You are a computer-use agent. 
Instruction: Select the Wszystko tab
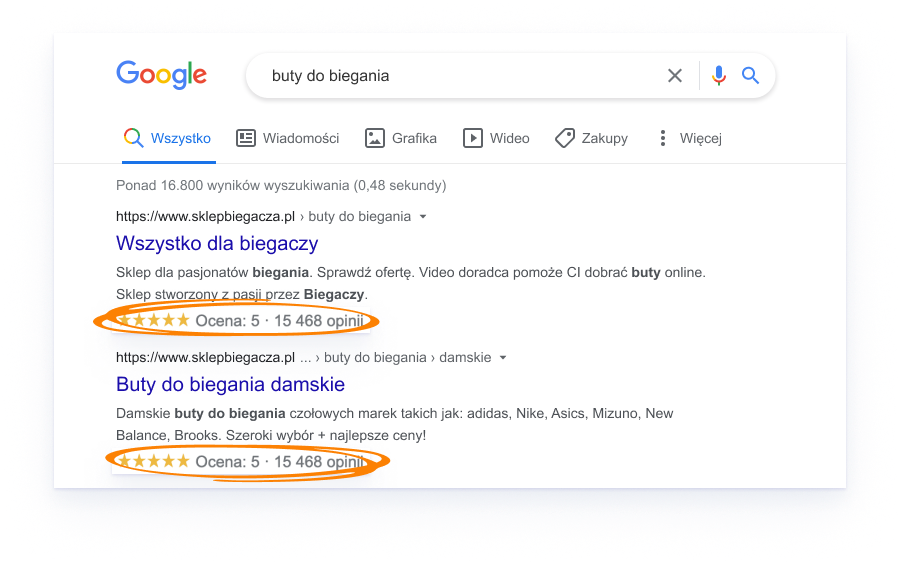coord(168,138)
